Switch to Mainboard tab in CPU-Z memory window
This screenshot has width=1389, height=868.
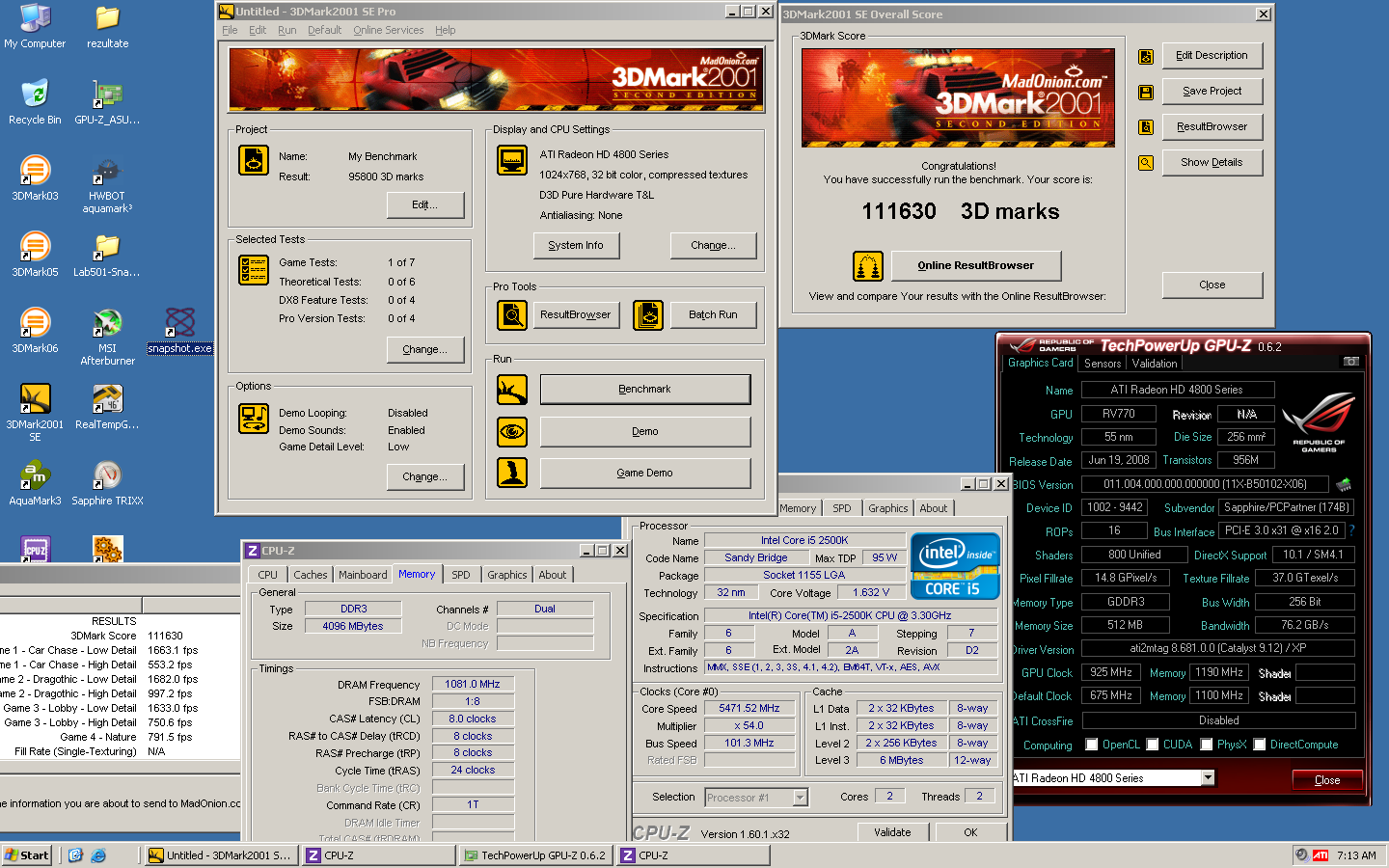click(363, 575)
